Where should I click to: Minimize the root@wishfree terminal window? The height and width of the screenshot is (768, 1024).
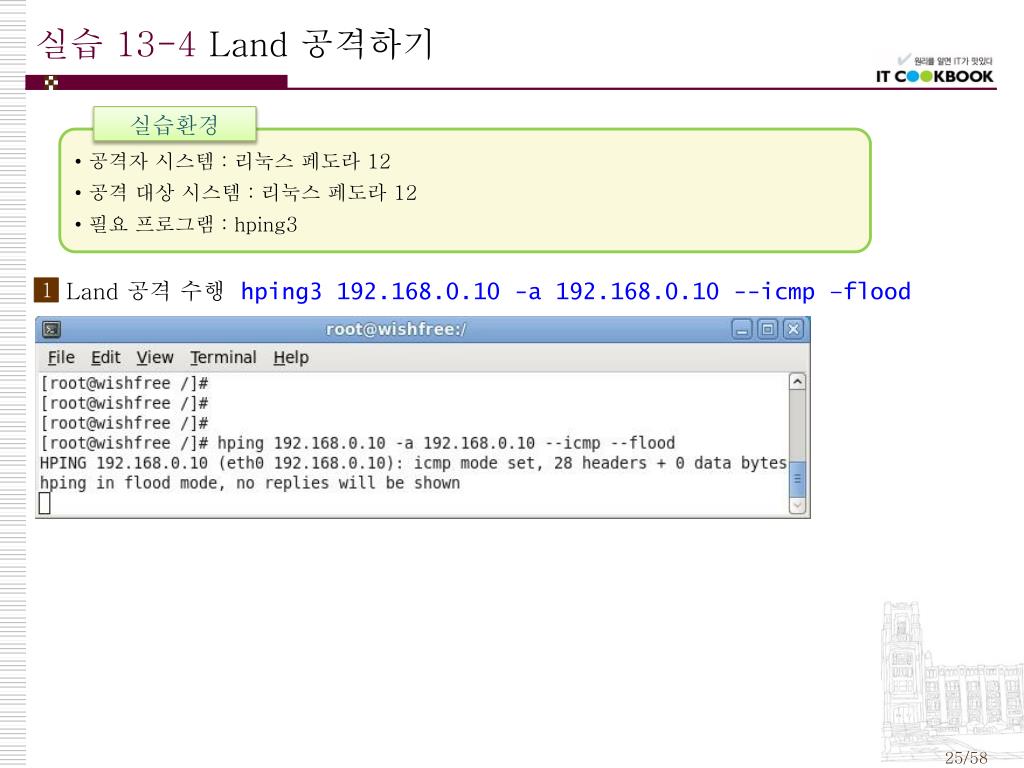[x=741, y=328]
